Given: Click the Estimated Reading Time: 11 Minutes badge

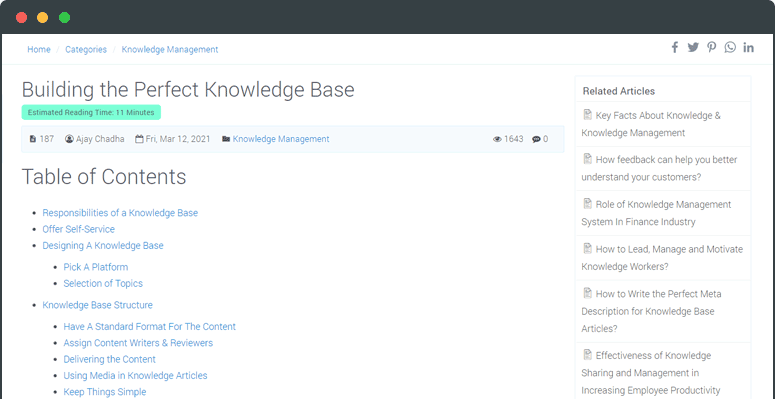Looking at the screenshot, I should coord(91,112).
